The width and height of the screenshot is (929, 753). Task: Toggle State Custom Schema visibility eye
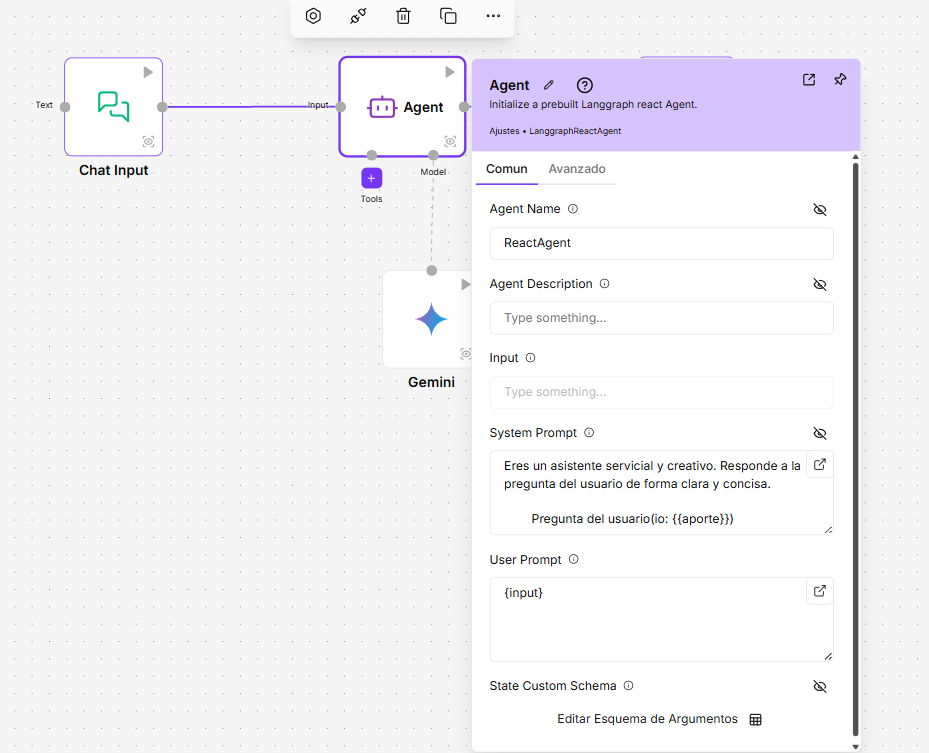click(x=820, y=686)
